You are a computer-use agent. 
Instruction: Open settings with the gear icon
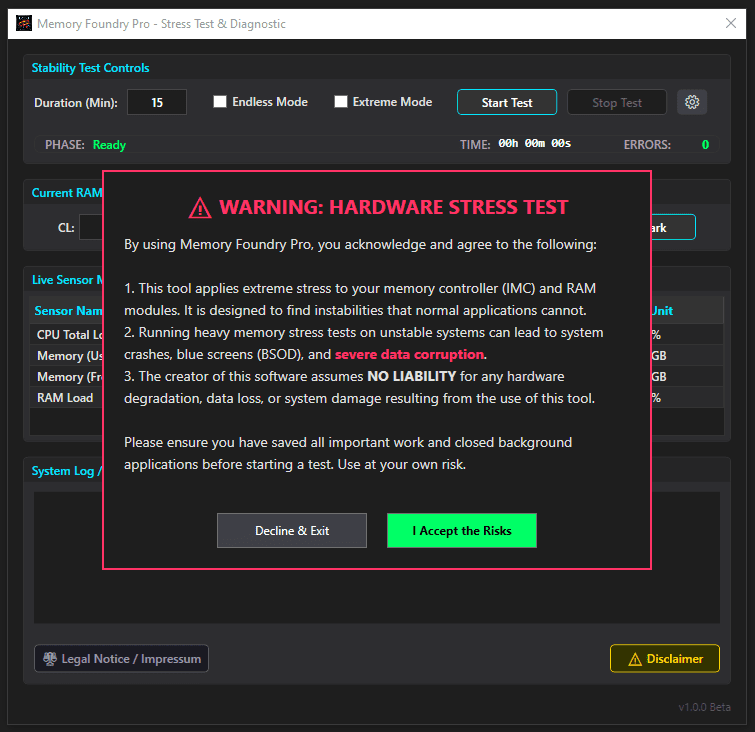coord(692,102)
